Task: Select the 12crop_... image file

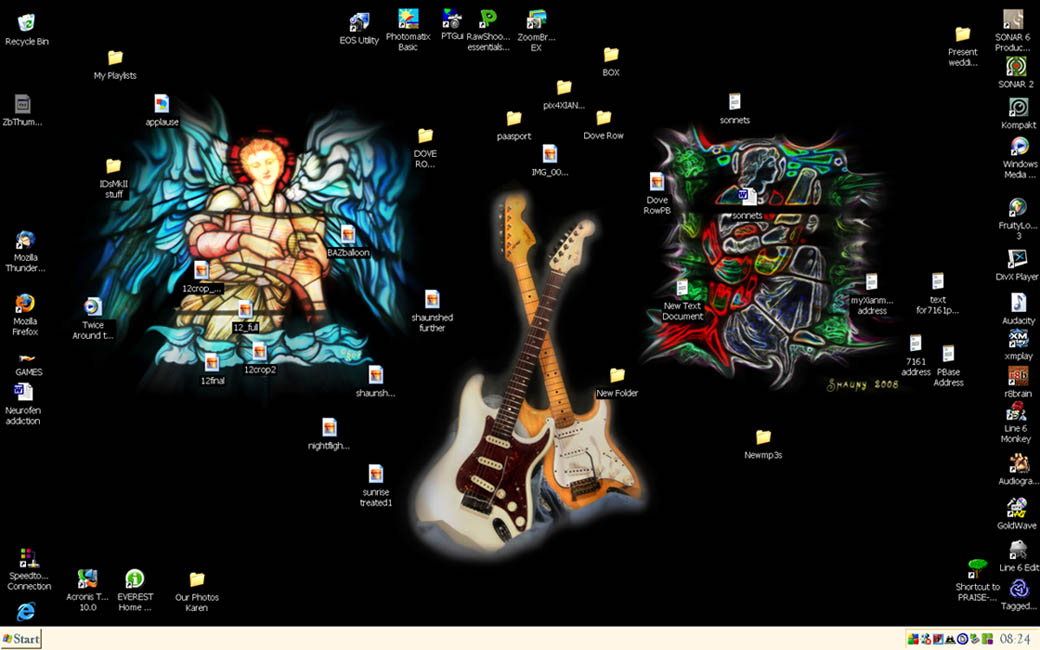Action: tap(201, 271)
